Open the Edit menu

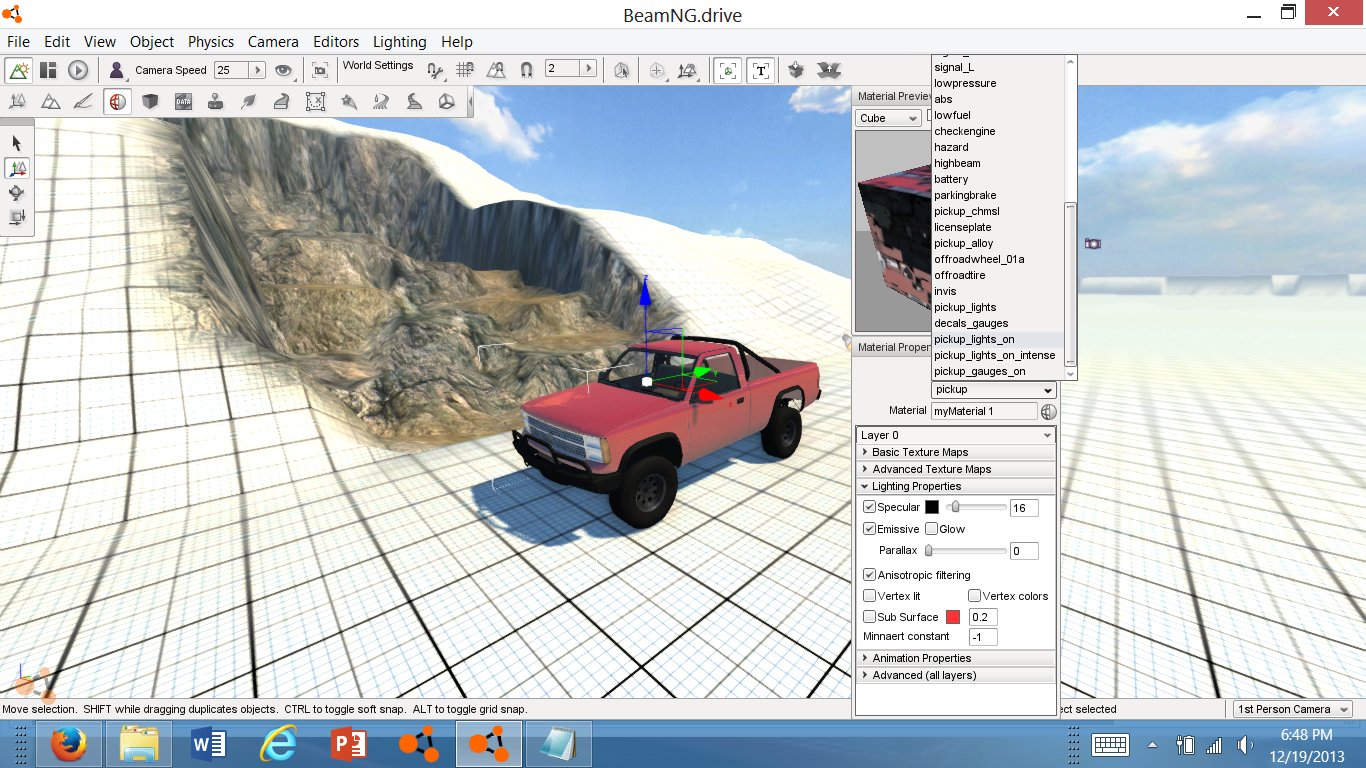click(x=57, y=42)
